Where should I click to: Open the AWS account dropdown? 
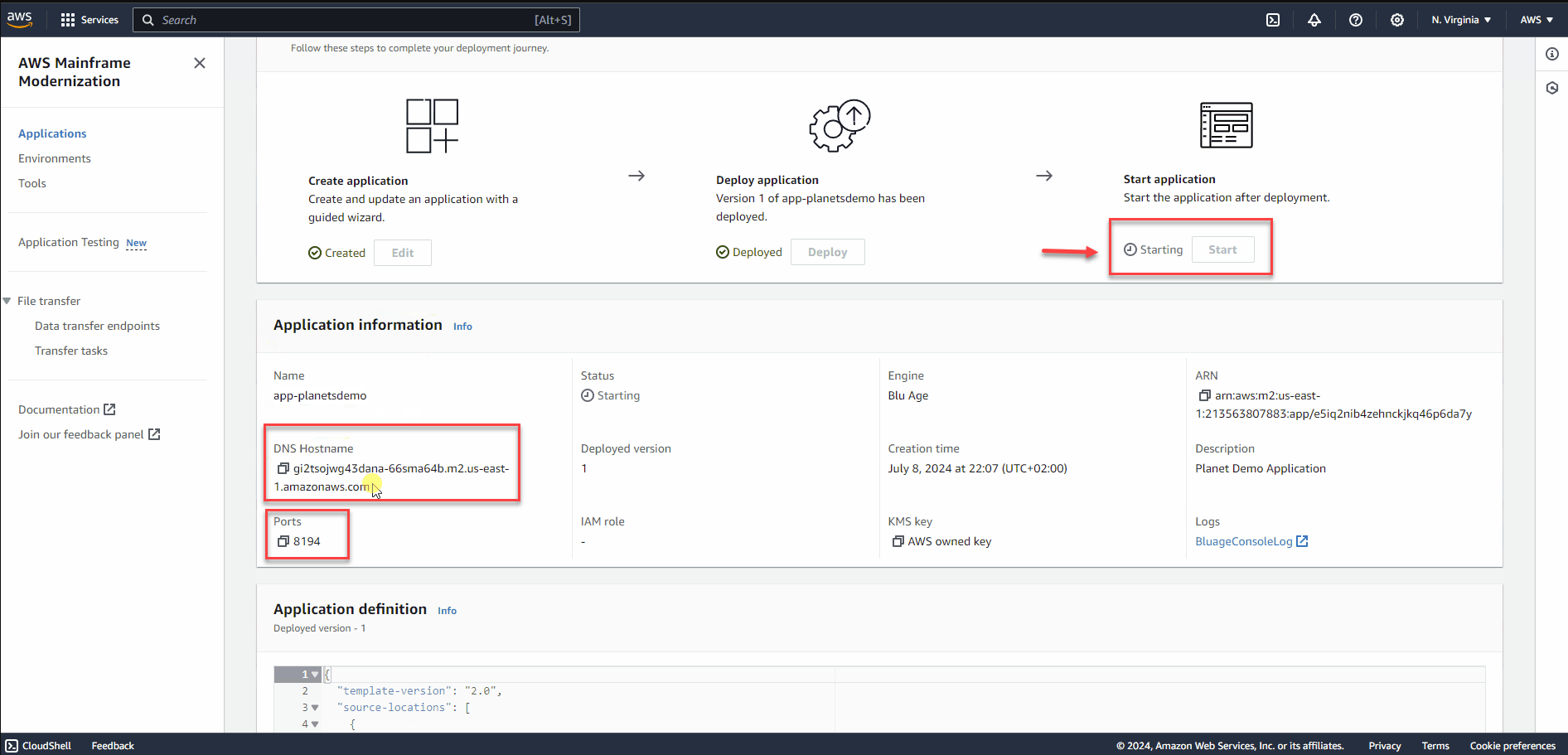pyautogui.click(x=1537, y=20)
